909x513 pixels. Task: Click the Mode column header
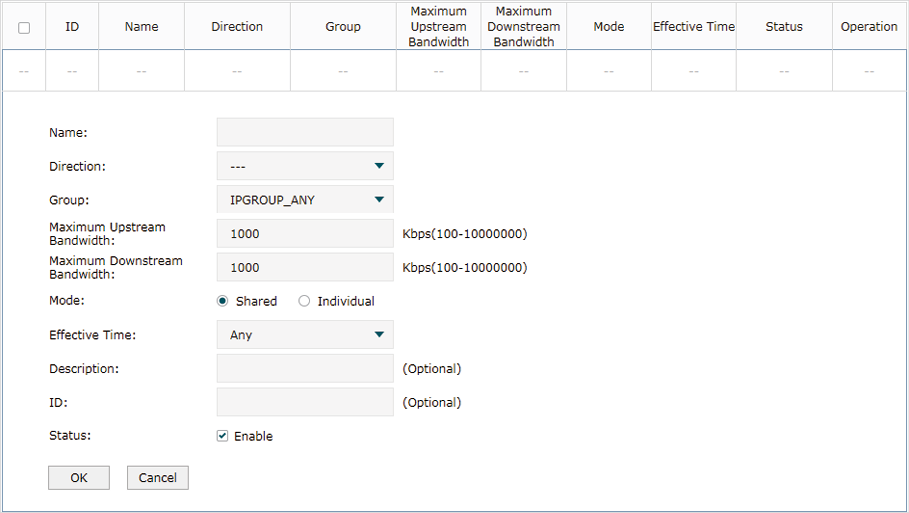(609, 27)
